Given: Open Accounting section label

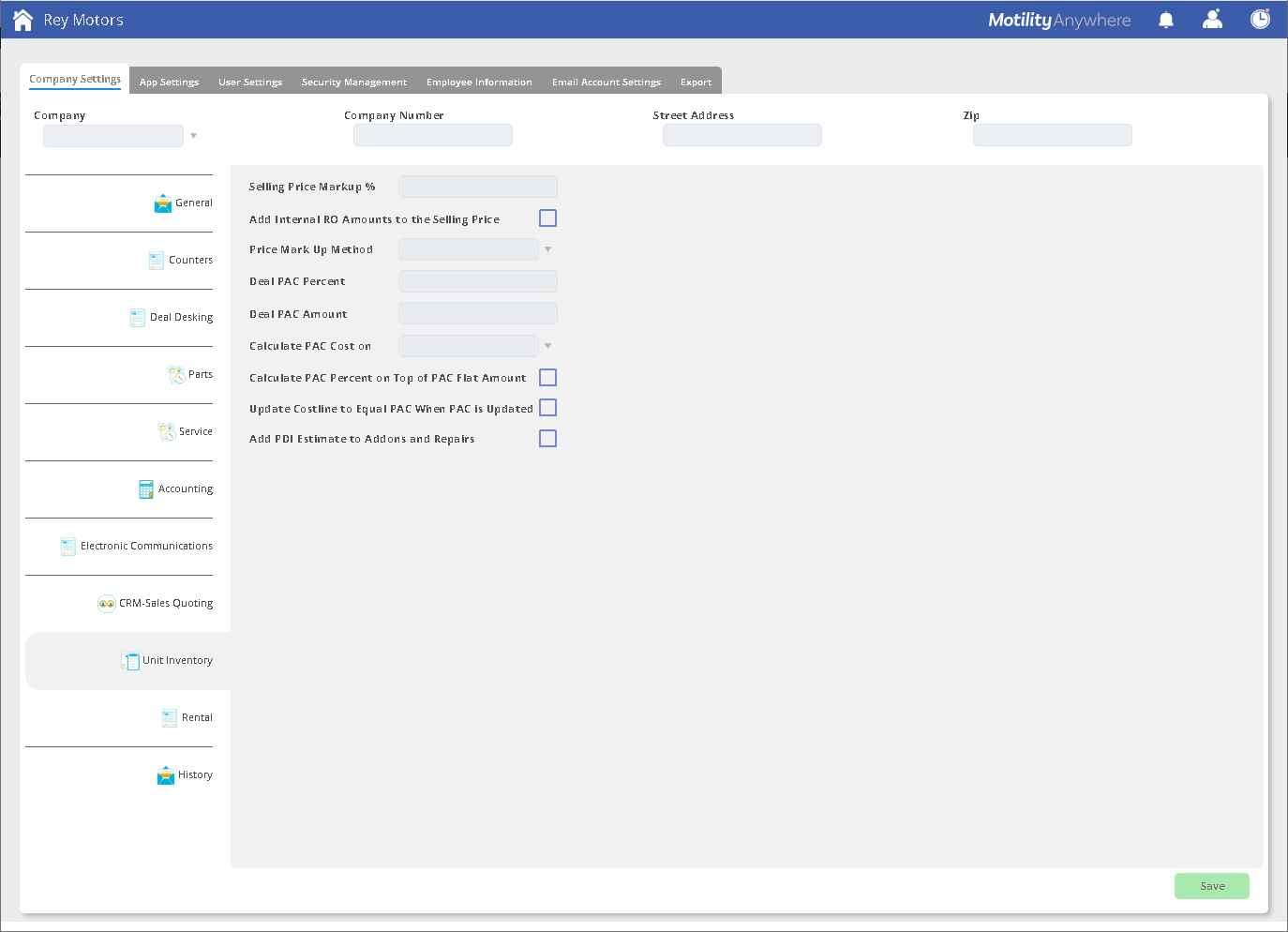Looking at the screenshot, I should 186,489.
